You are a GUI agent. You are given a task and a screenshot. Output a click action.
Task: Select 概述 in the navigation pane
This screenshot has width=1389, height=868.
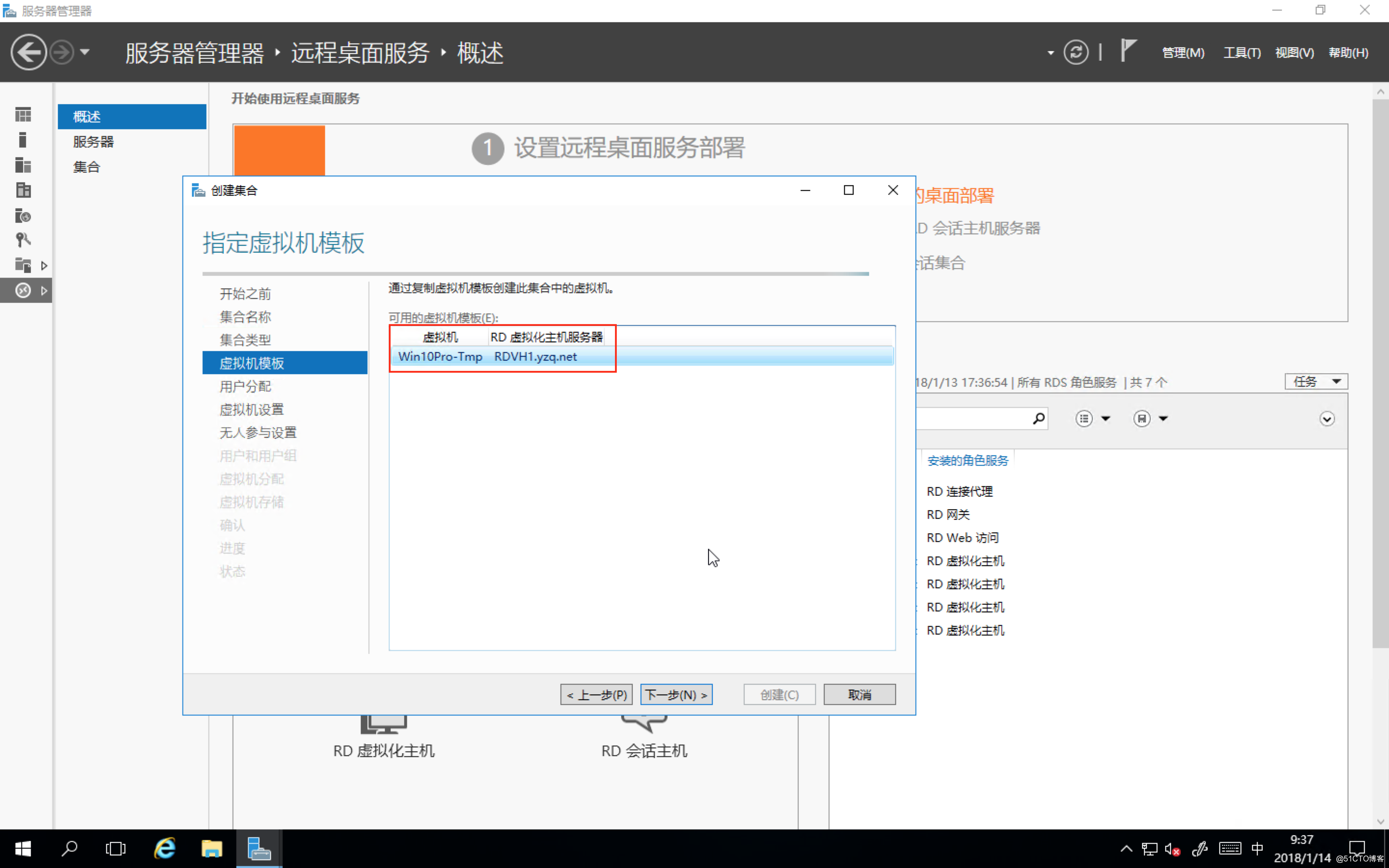(132, 117)
